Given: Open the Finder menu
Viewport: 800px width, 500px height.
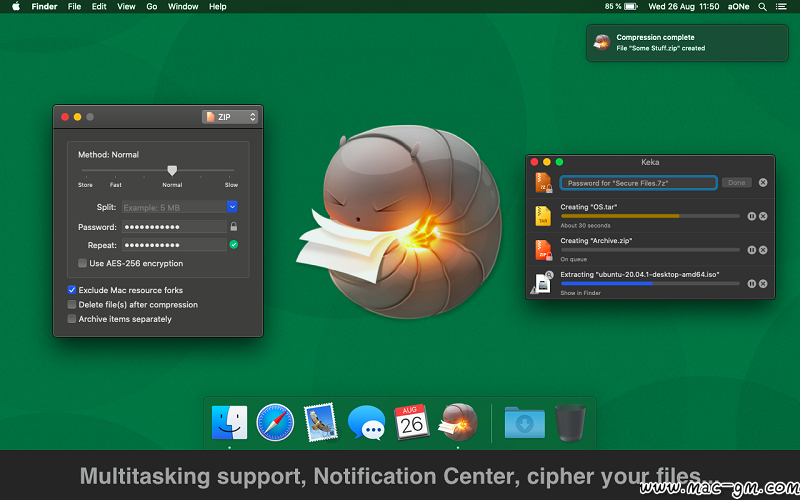Looking at the screenshot, I should click(x=44, y=7).
